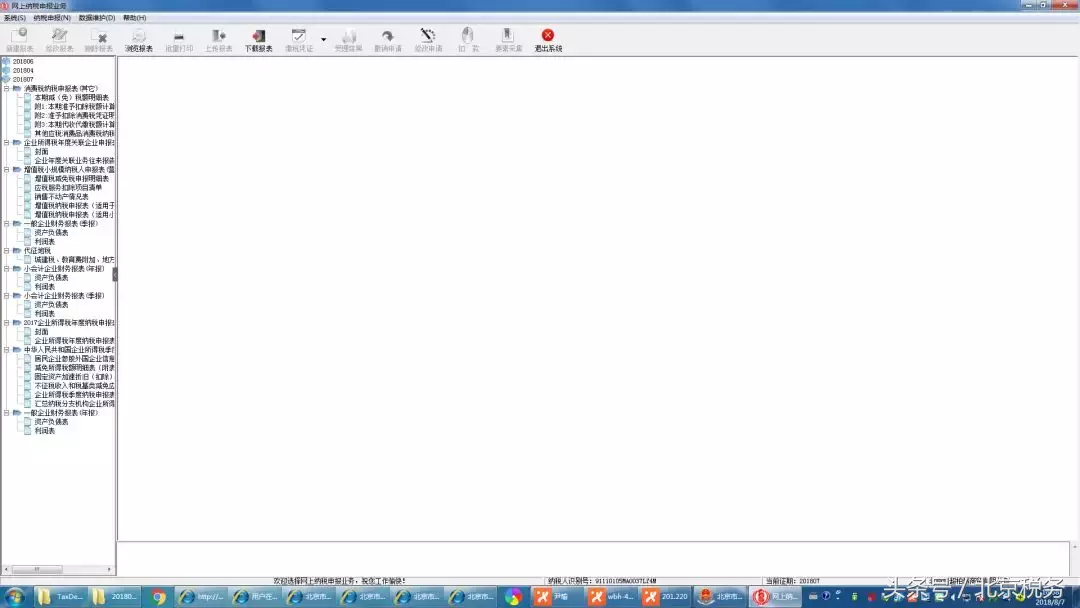Open 企业所得税年度纳税申报表 item
This screenshot has width=1080, height=608.
74,340
